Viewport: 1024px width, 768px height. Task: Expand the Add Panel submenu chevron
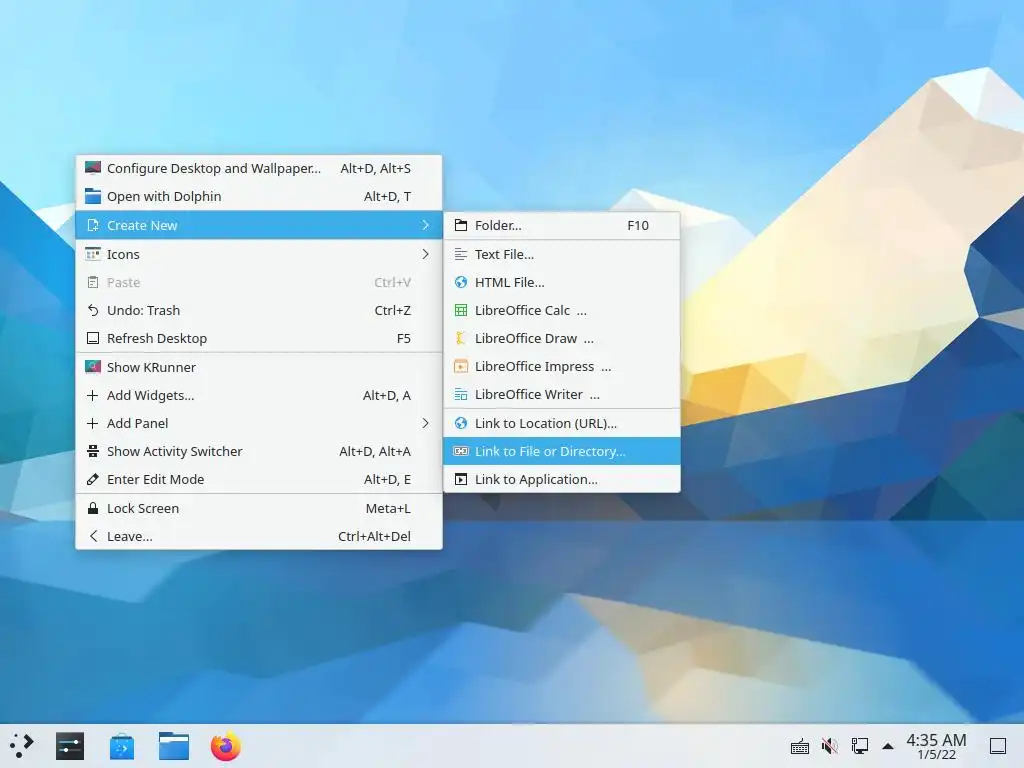point(425,423)
